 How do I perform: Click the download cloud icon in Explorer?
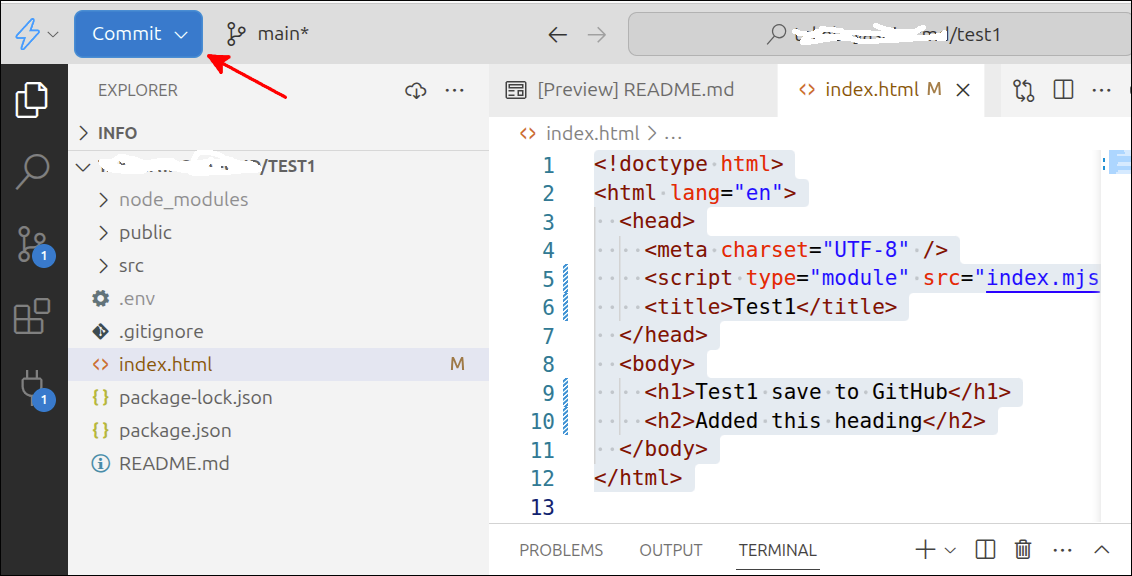(x=416, y=90)
